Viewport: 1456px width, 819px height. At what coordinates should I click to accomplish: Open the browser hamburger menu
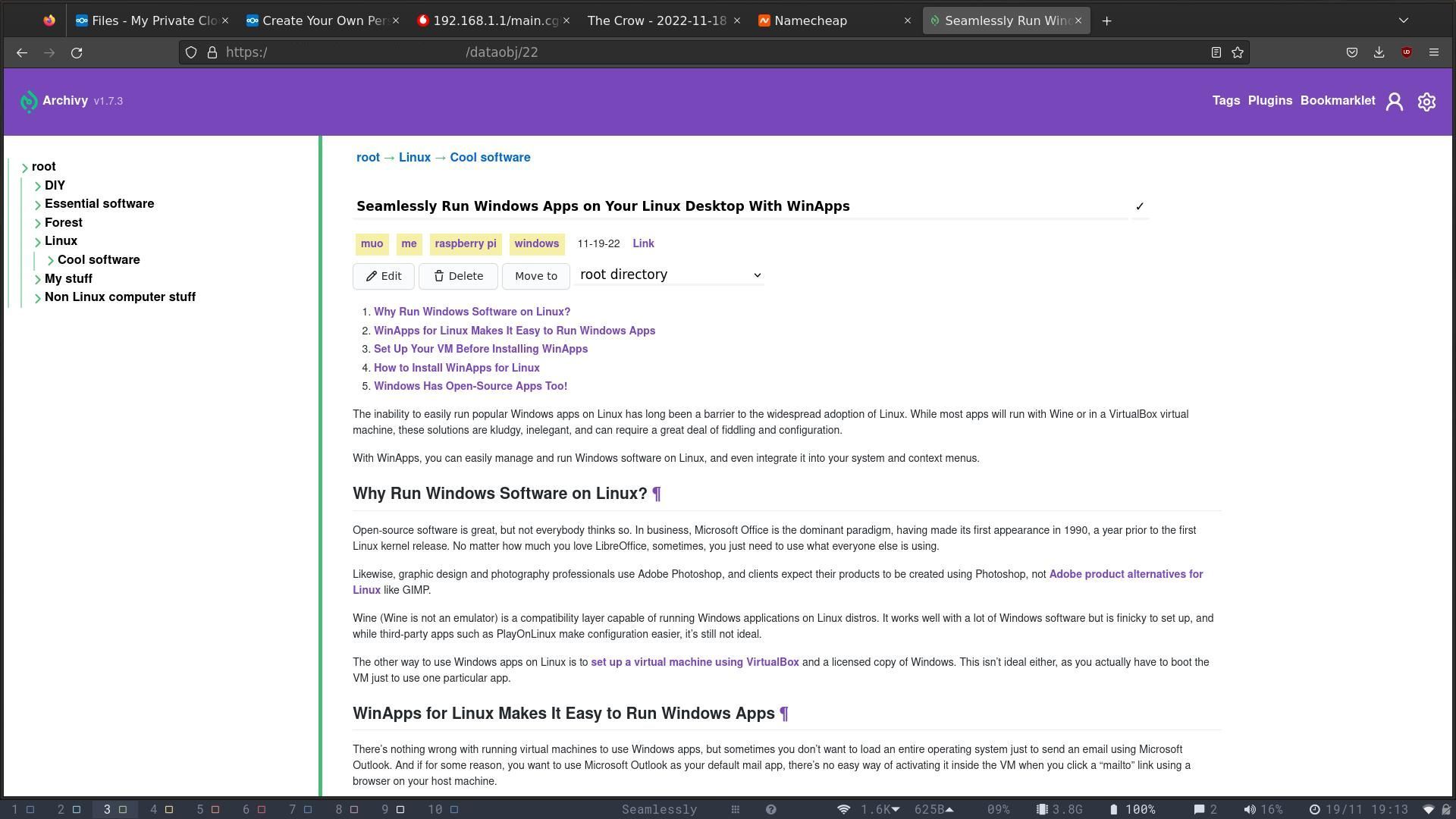point(1433,52)
